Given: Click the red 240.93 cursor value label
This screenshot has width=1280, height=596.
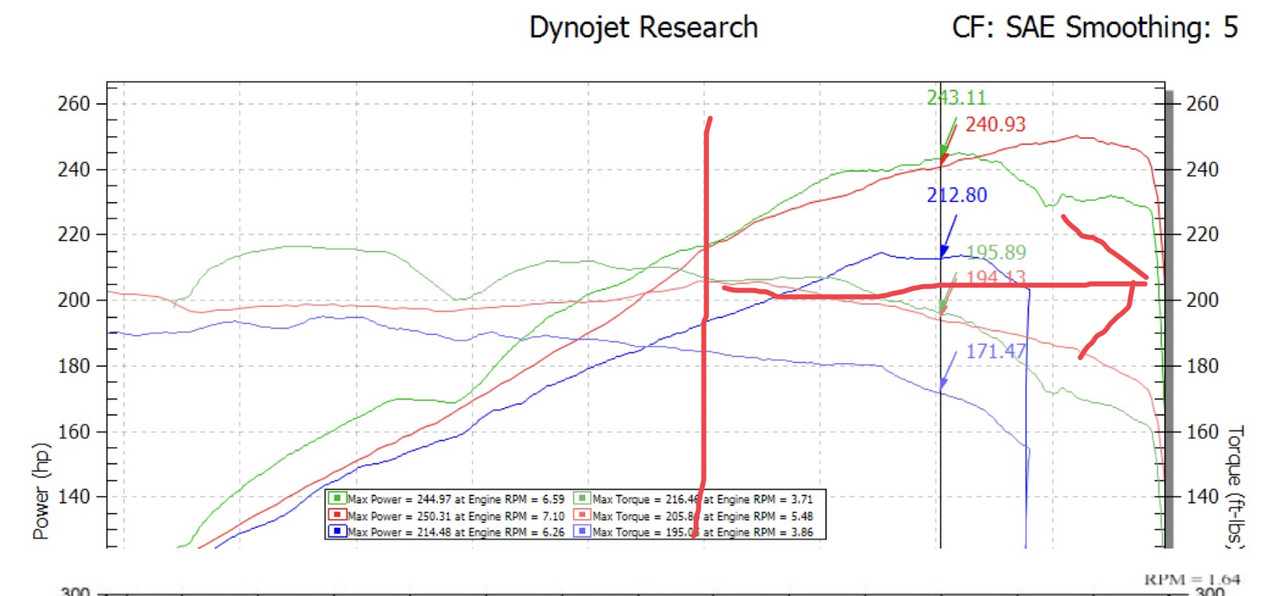Looking at the screenshot, I should pos(995,125).
